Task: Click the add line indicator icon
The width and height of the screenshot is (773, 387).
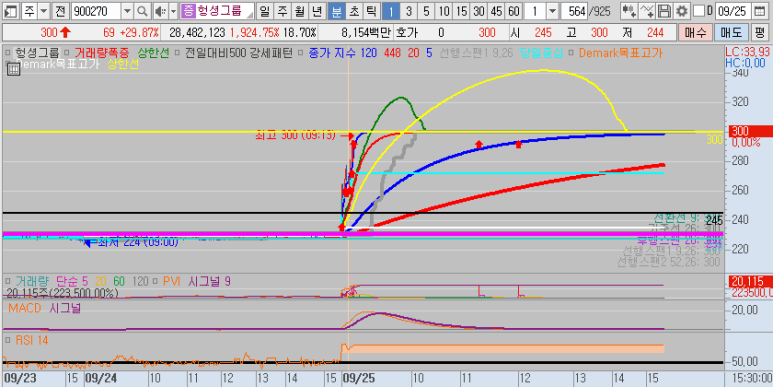Action: [x=647, y=10]
